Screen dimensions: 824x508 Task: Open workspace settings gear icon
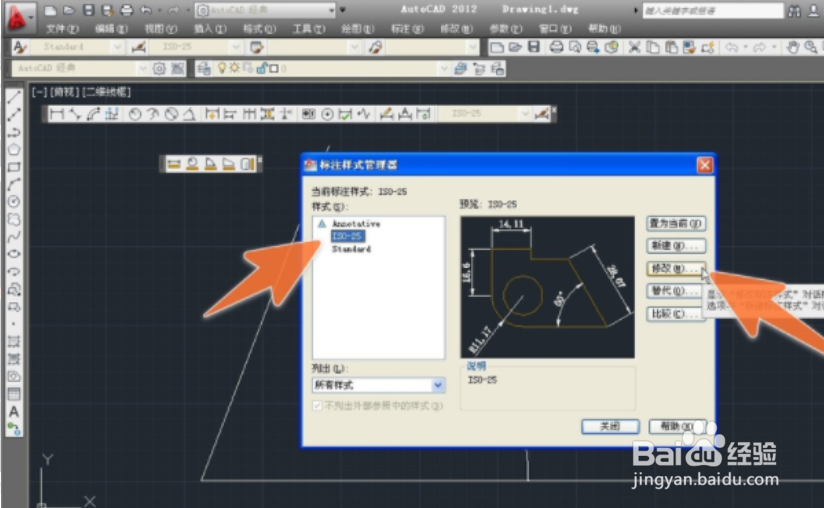(x=159, y=68)
